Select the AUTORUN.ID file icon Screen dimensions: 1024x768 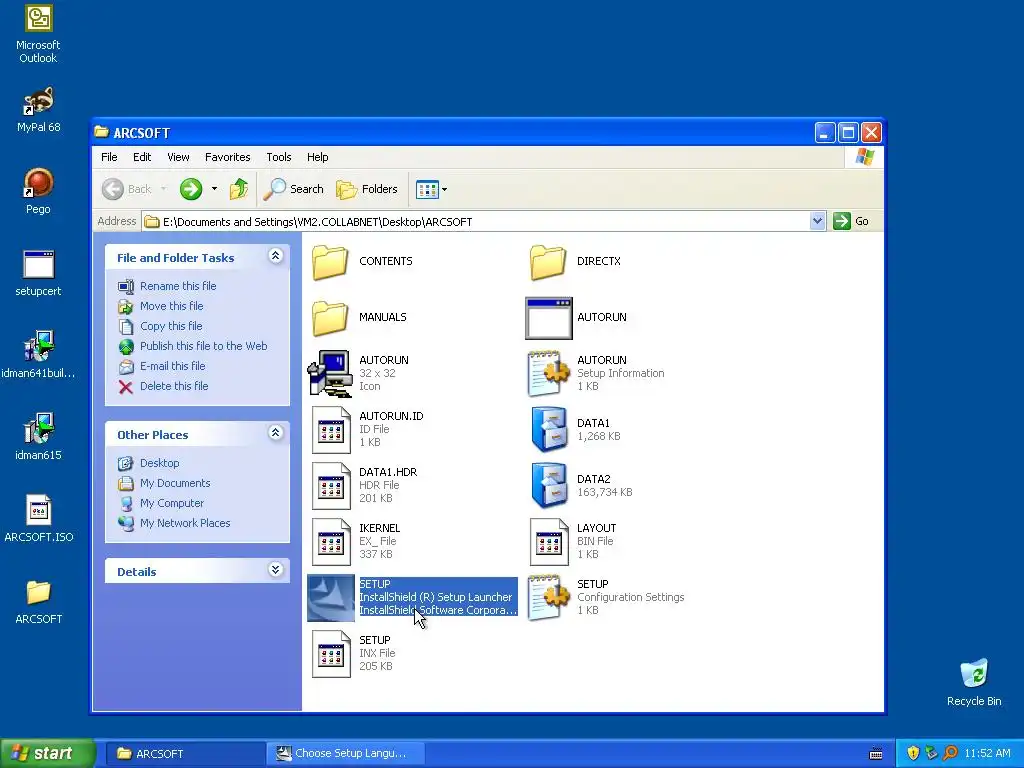coord(331,430)
